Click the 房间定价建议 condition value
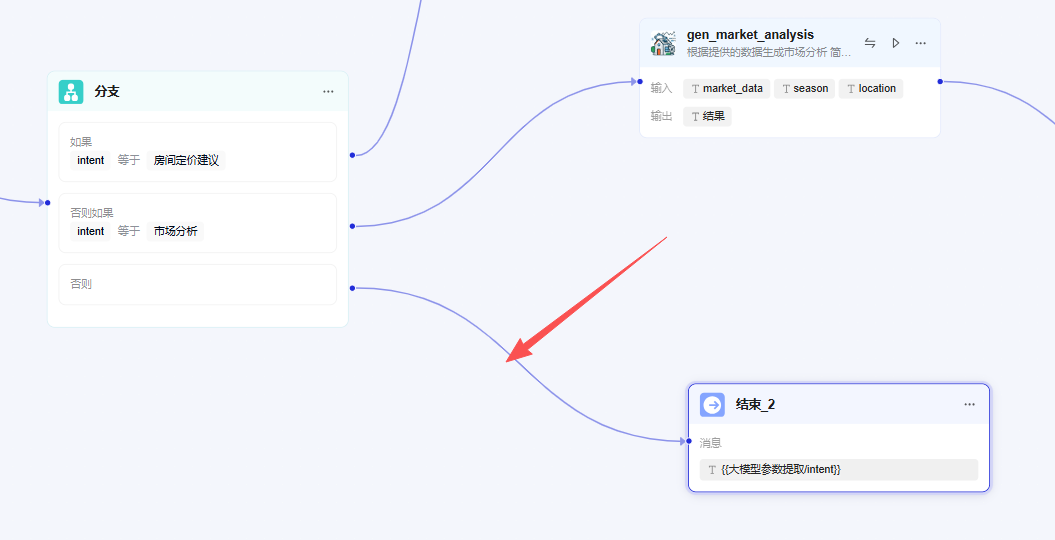 186,161
